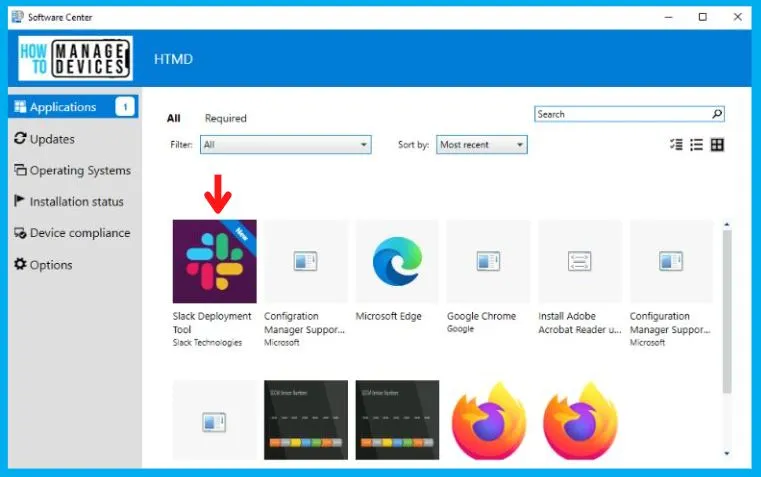761x477 pixels.
Task: Maximize the Software Center window
Action: (x=702, y=17)
